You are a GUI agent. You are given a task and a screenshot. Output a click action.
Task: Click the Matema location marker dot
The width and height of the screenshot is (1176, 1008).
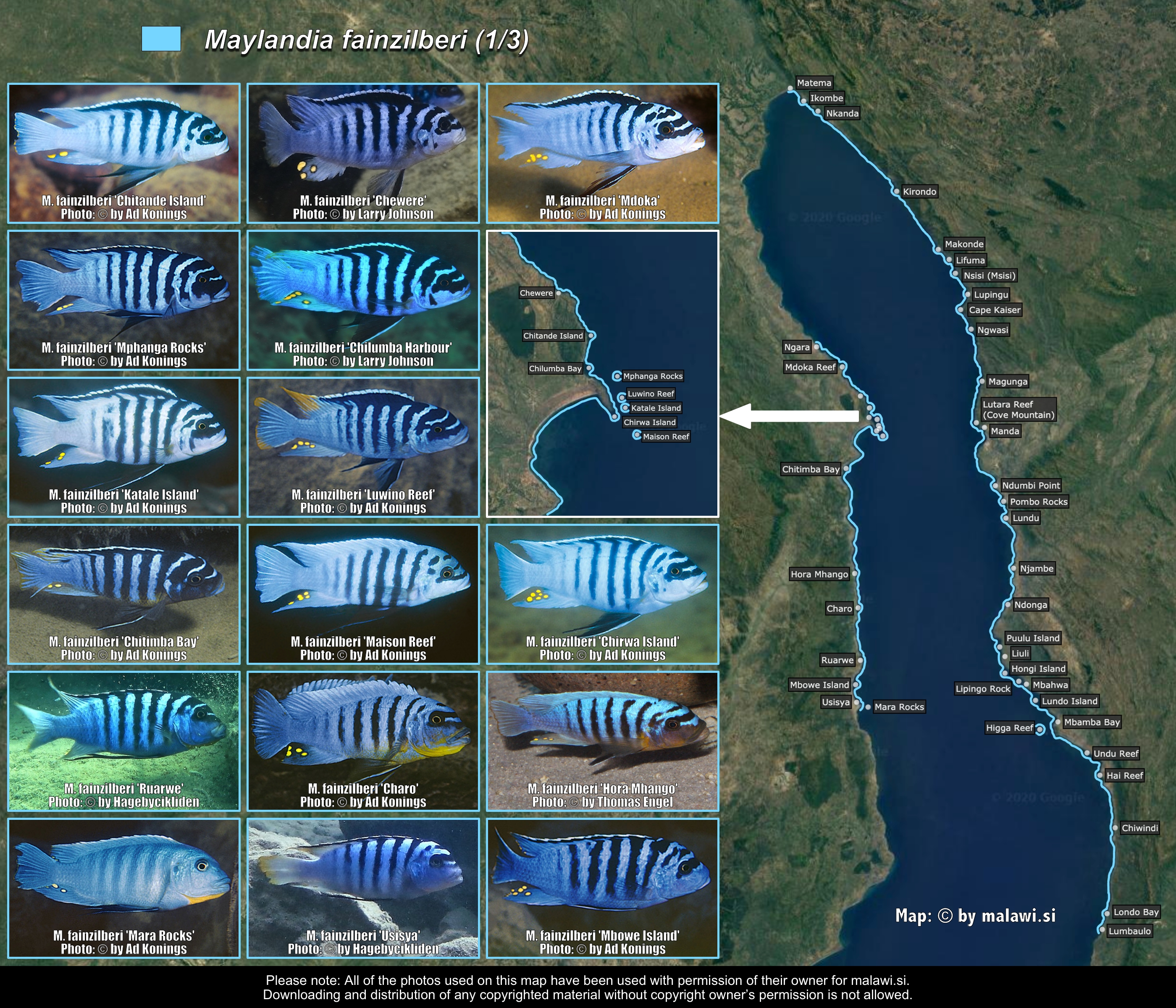pyautogui.click(x=790, y=89)
